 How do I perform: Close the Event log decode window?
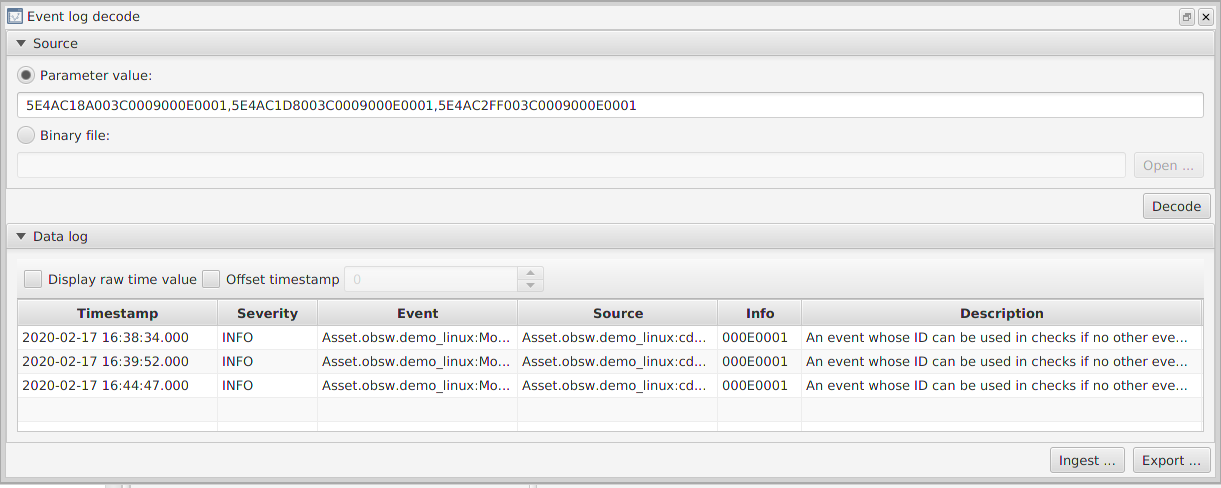point(1205,17)
